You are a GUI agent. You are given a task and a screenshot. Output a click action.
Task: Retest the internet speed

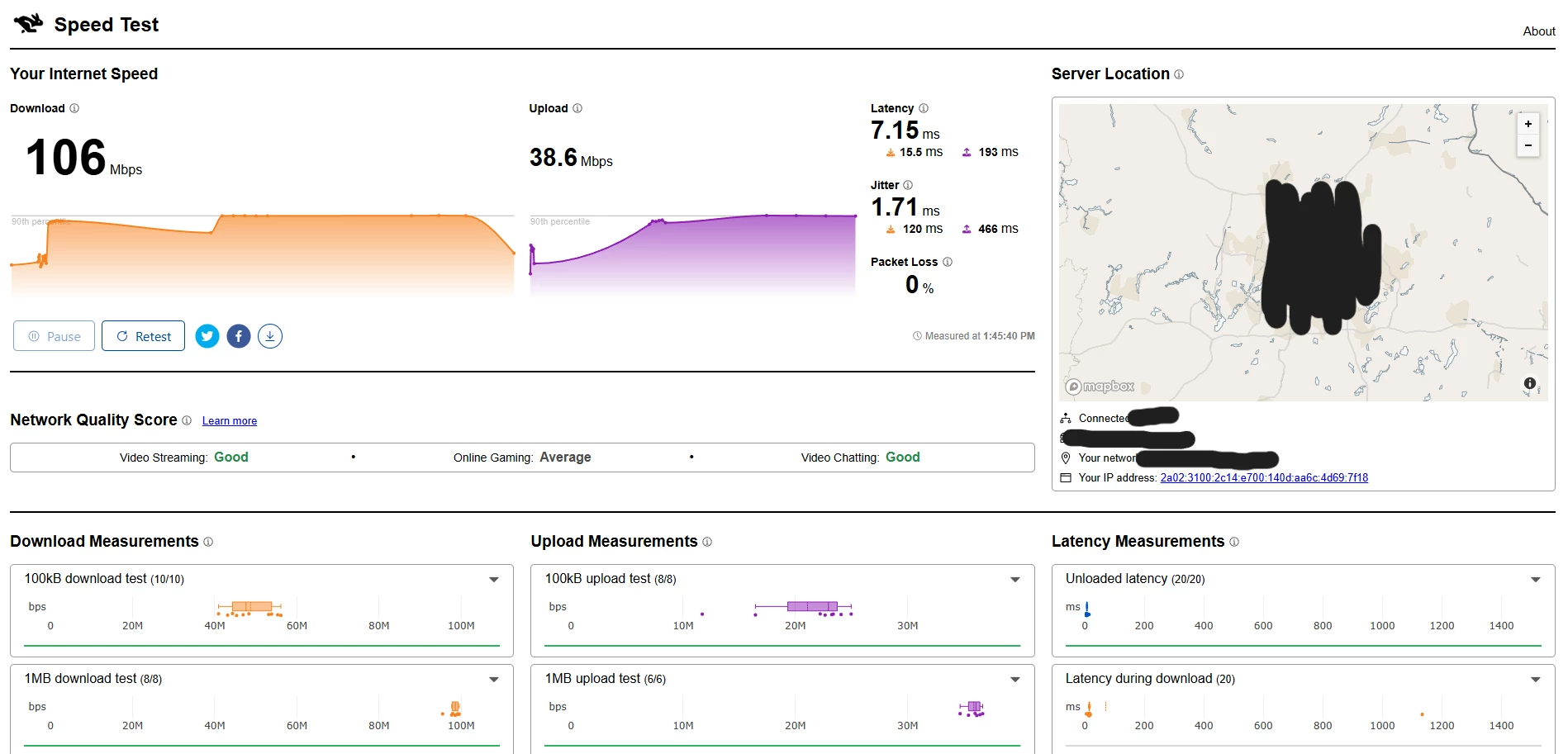pyautogui.click(x=143, y=336)
